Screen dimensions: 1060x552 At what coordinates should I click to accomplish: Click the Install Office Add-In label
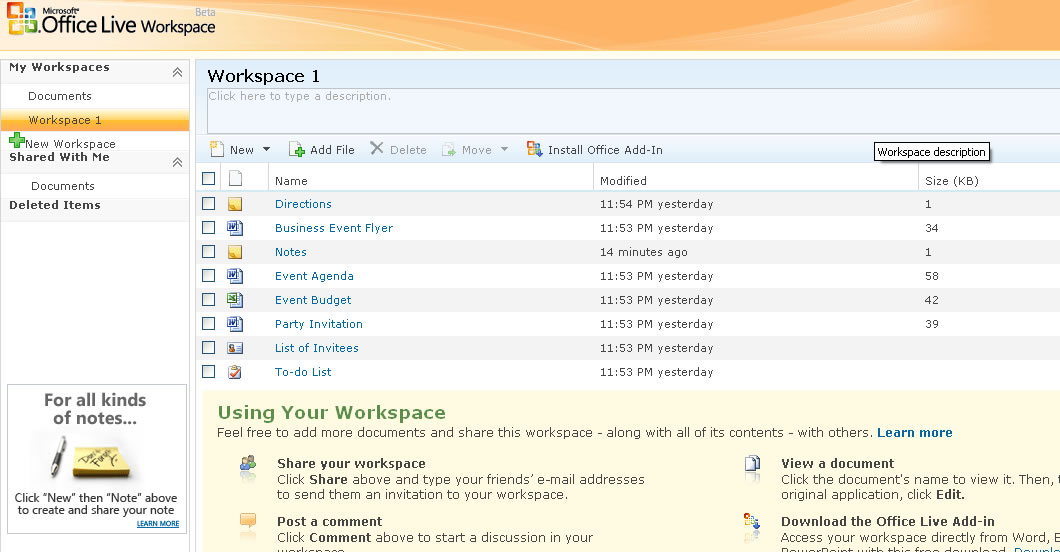click(605, 150)
